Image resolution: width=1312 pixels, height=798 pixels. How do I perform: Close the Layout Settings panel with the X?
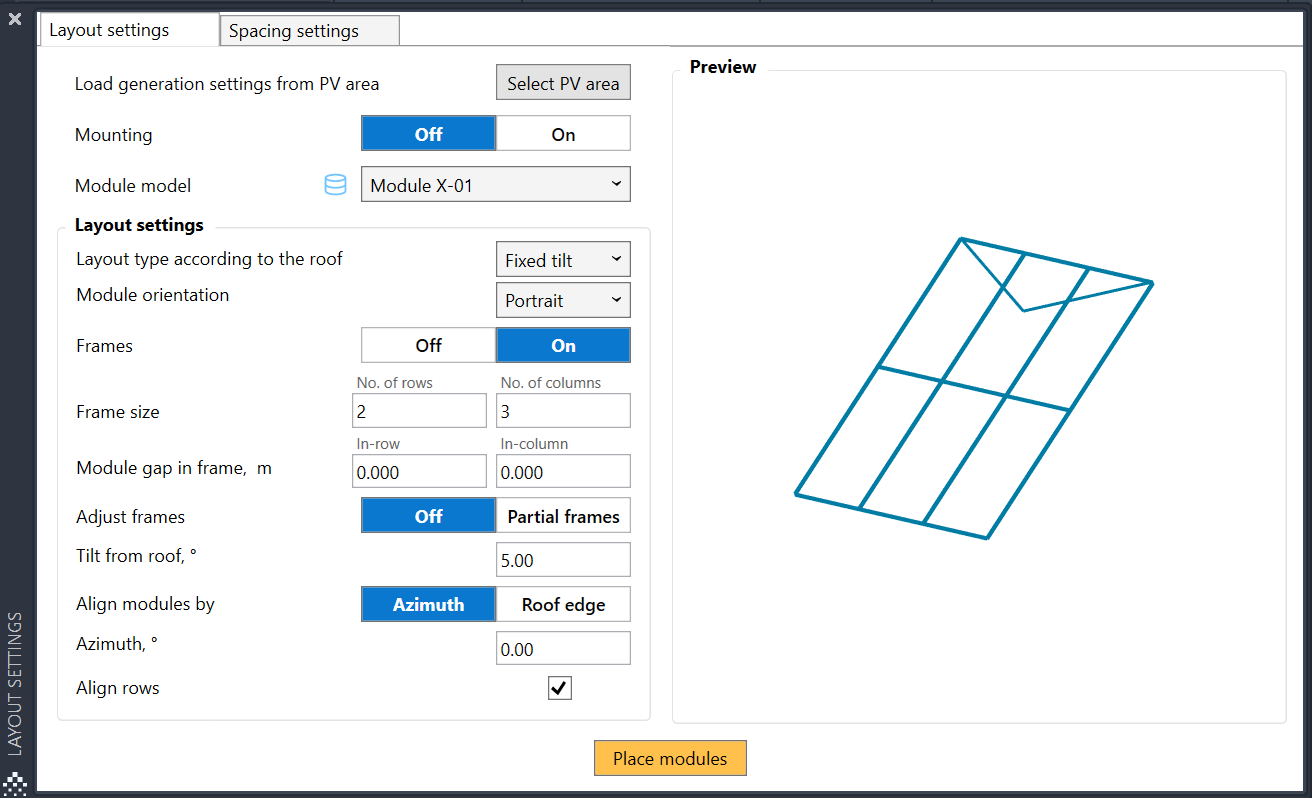14,18
